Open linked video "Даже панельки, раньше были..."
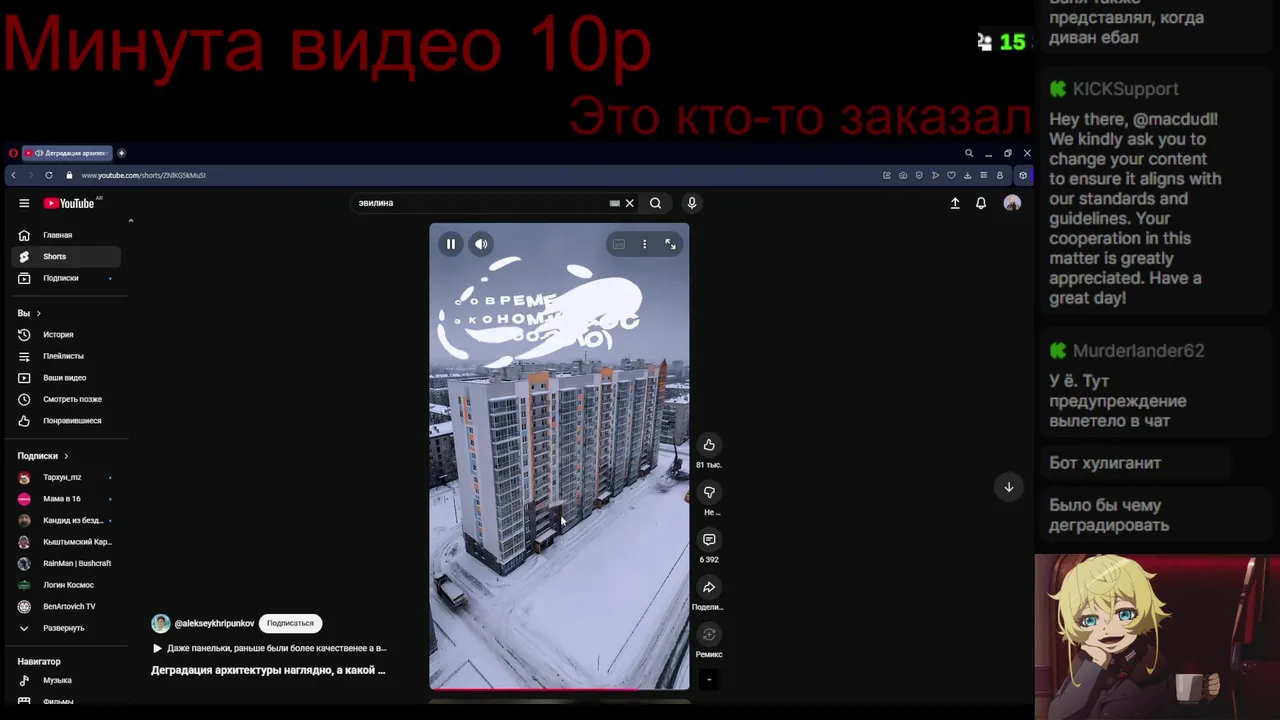Screen dimensions: 1280x720 [x=269, y=648]
